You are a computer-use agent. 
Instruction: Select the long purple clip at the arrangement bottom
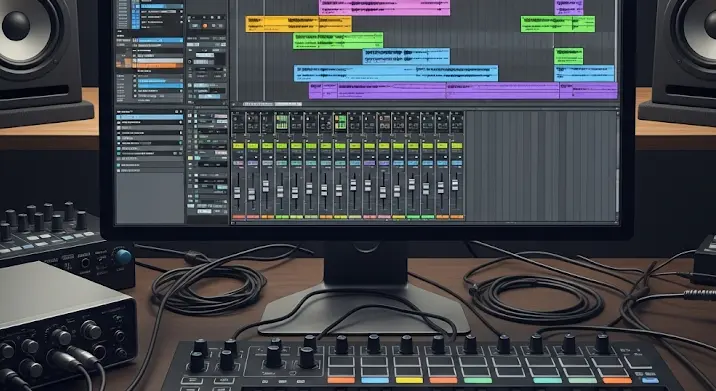(463, 90)
